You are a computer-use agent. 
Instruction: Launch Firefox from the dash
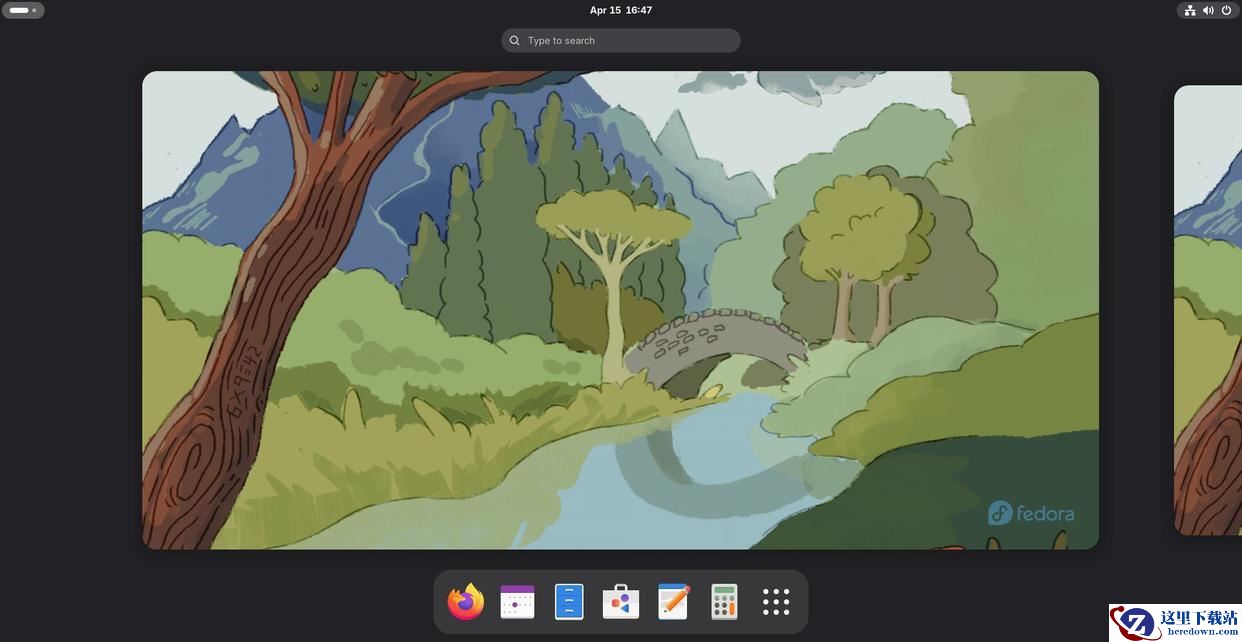pos(465,602)
